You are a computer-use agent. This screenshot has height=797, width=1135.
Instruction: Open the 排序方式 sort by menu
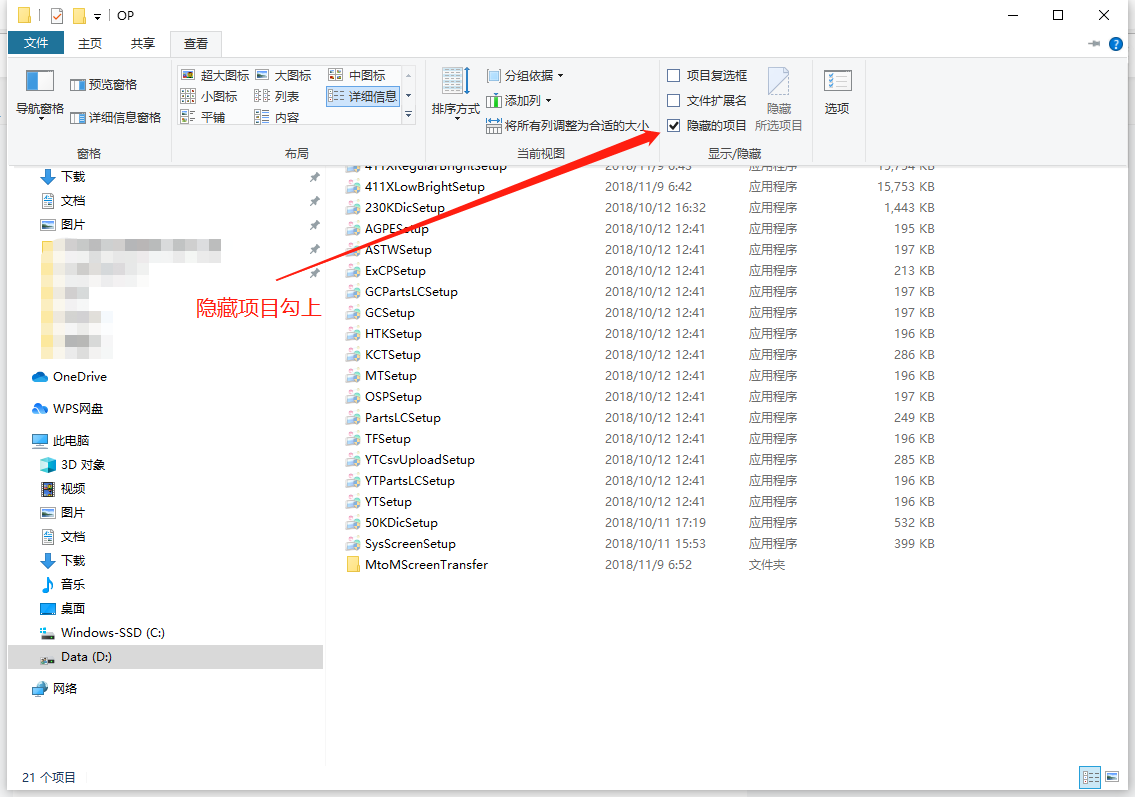[455, 93]
